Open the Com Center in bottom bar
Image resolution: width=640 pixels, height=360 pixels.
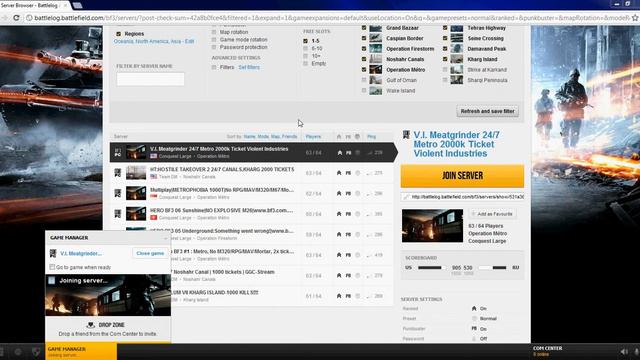547,351
